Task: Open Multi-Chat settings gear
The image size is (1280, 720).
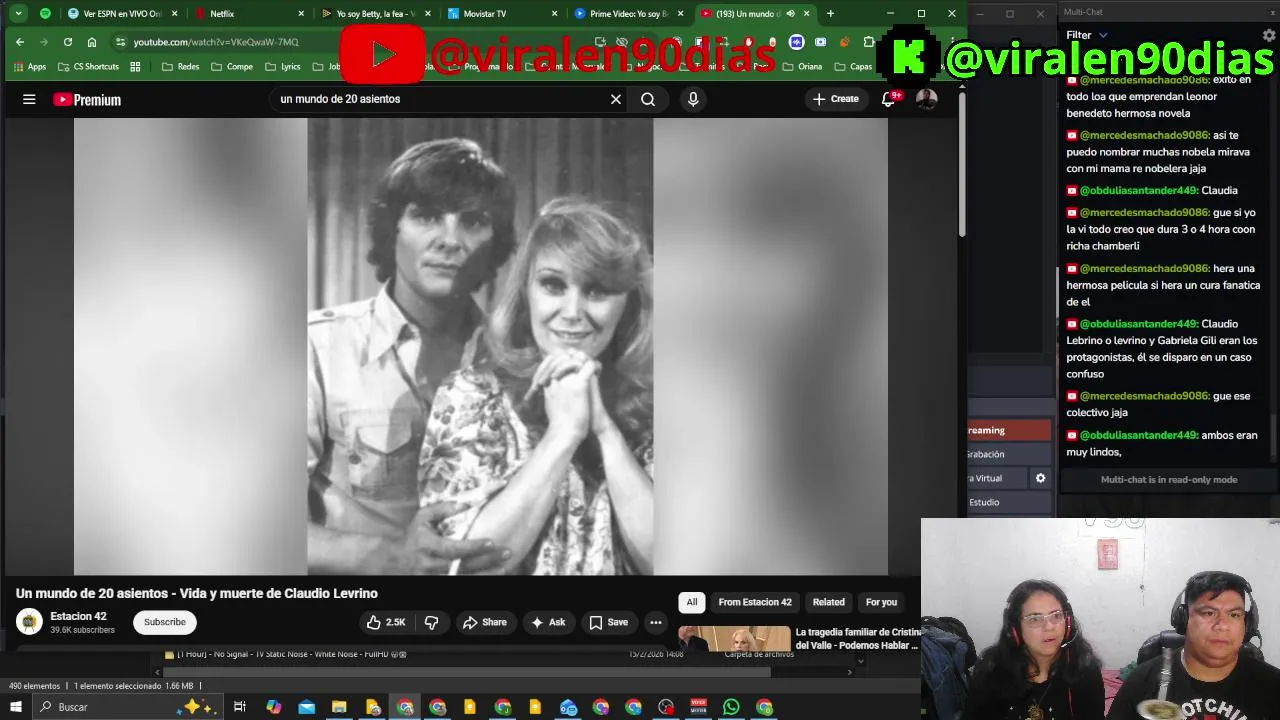Action: [1269, 35]
